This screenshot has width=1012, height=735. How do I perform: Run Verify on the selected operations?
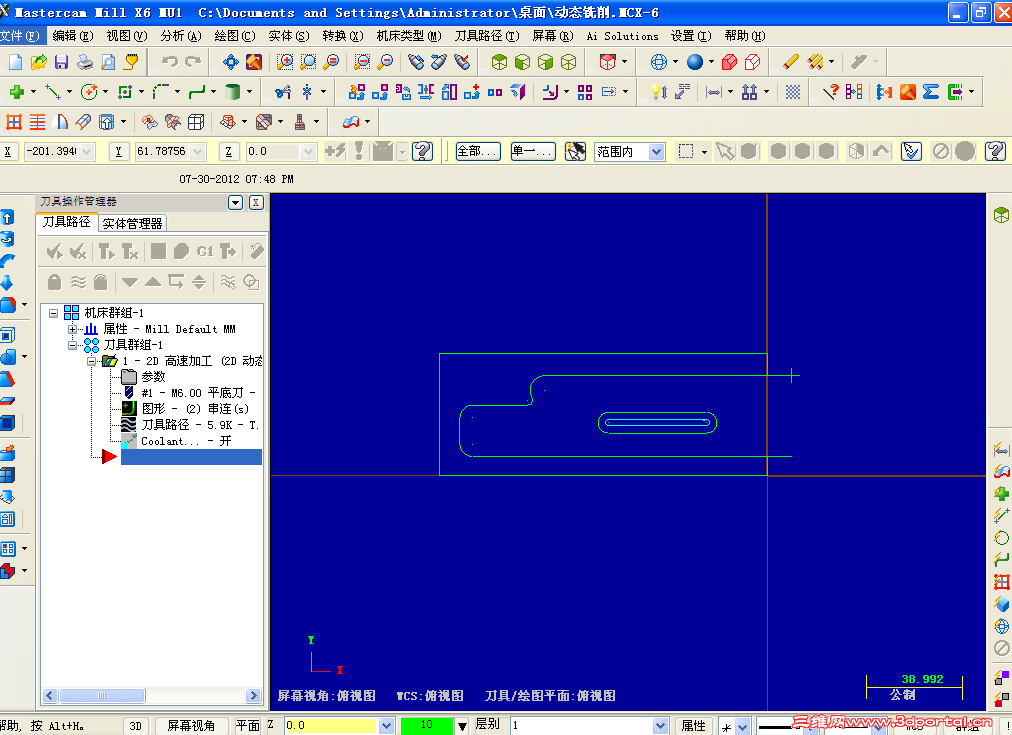pyautogui.click(x=180, y=251)
